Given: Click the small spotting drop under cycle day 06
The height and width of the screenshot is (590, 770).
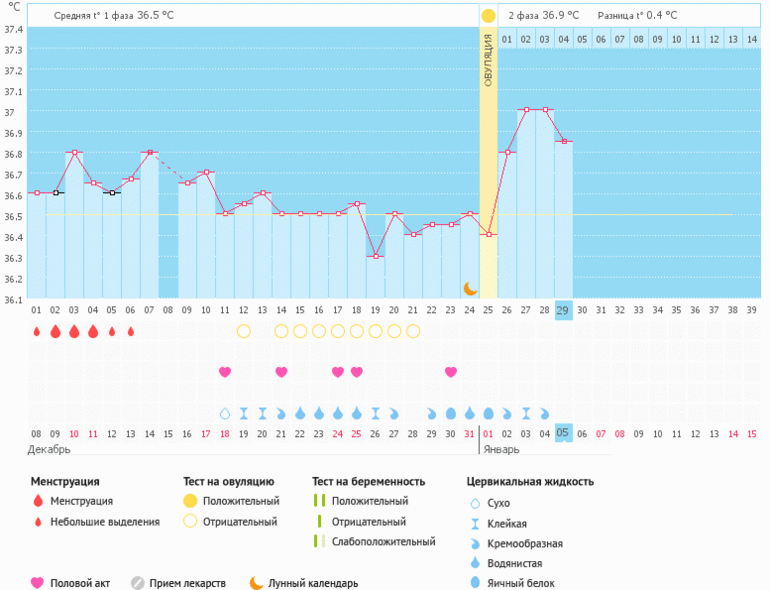Looking at the screenshot, I should 131,331.
